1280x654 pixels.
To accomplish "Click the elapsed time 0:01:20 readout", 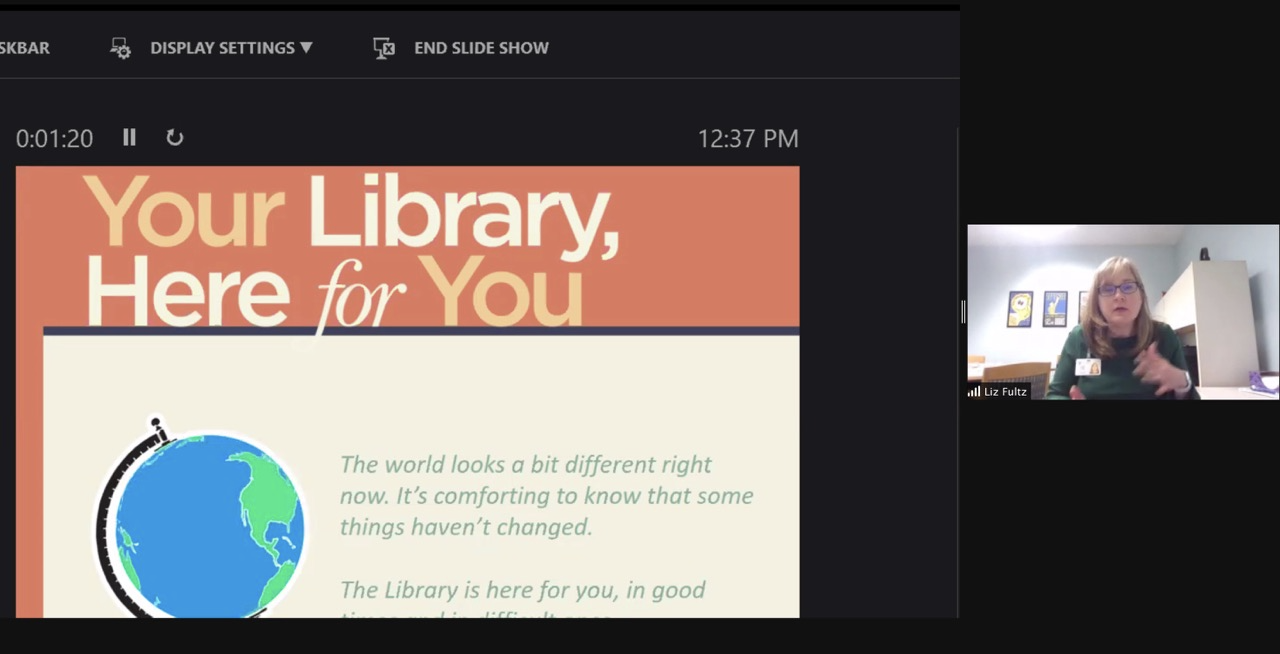I will pyautogui.click(x=54, y=139).
